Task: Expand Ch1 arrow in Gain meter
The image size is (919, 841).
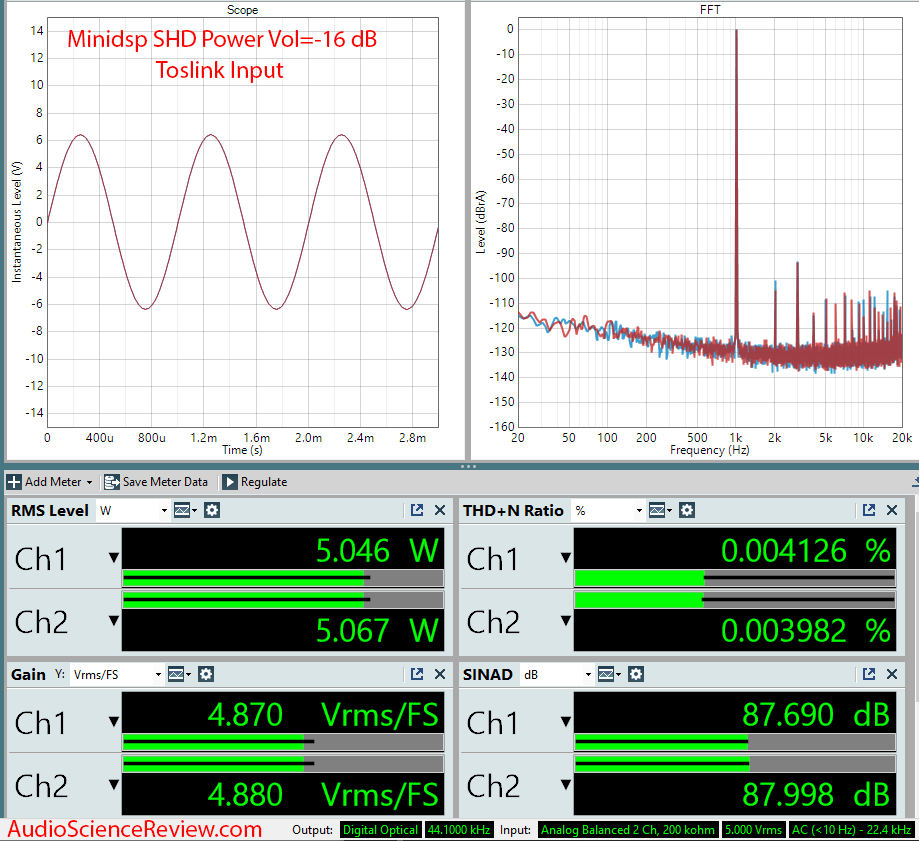Action: tap(114, 722)
